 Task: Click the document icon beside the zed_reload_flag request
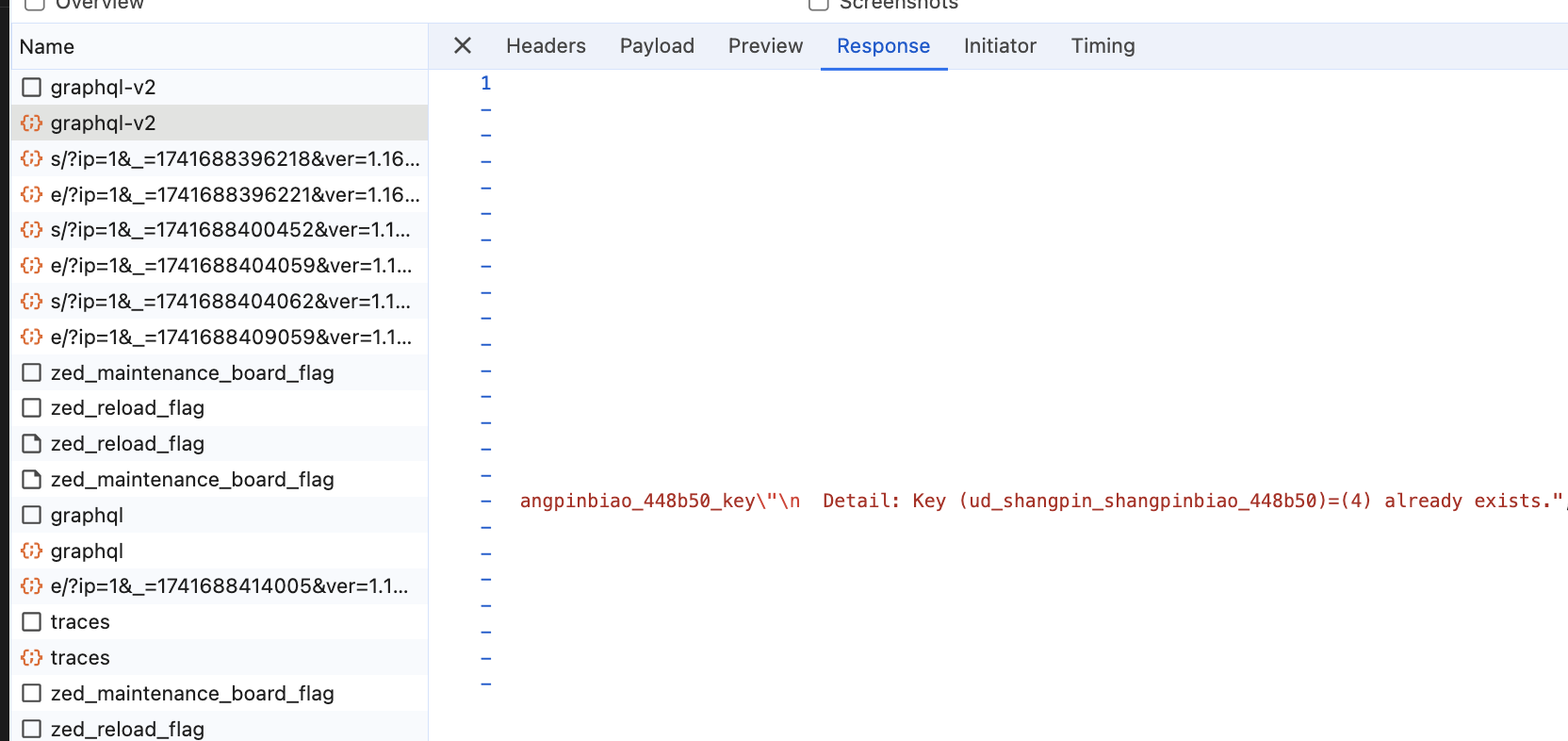31,443
